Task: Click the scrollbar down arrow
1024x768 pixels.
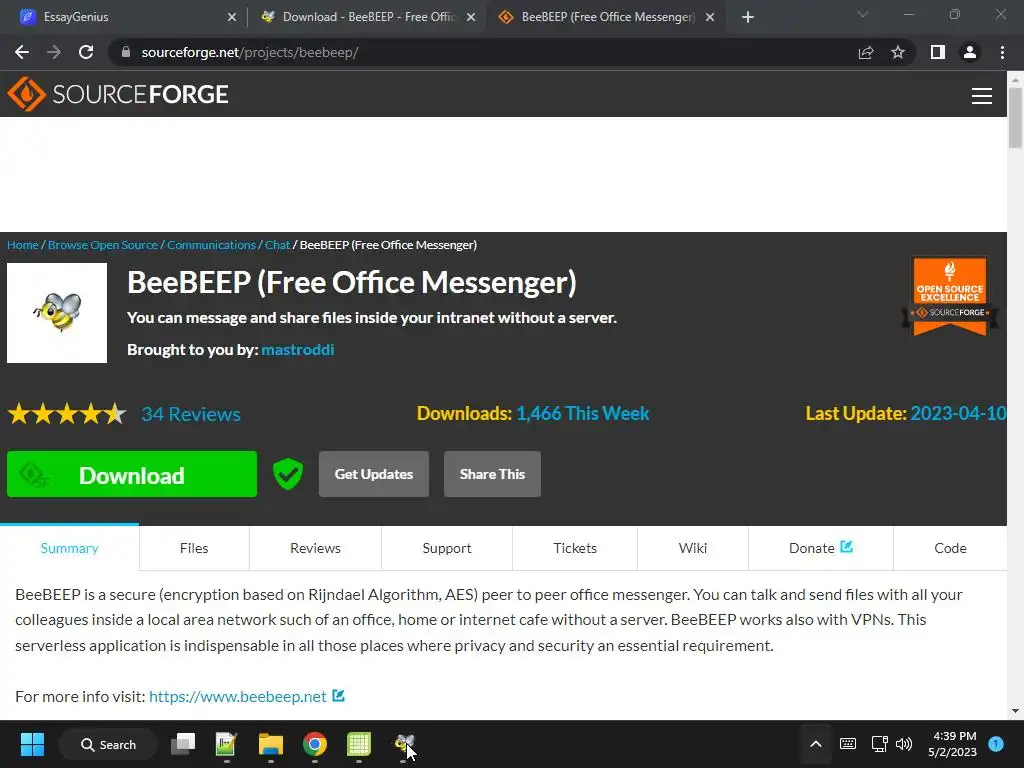Action: click(x=1015, y=711)
